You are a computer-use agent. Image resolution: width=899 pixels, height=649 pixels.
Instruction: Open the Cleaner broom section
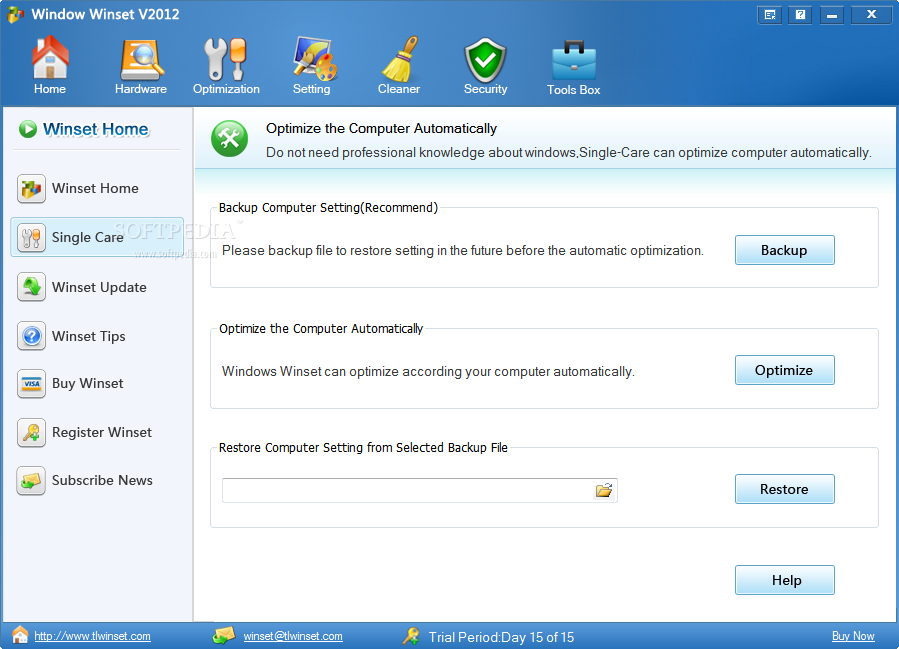pos(399,65)
